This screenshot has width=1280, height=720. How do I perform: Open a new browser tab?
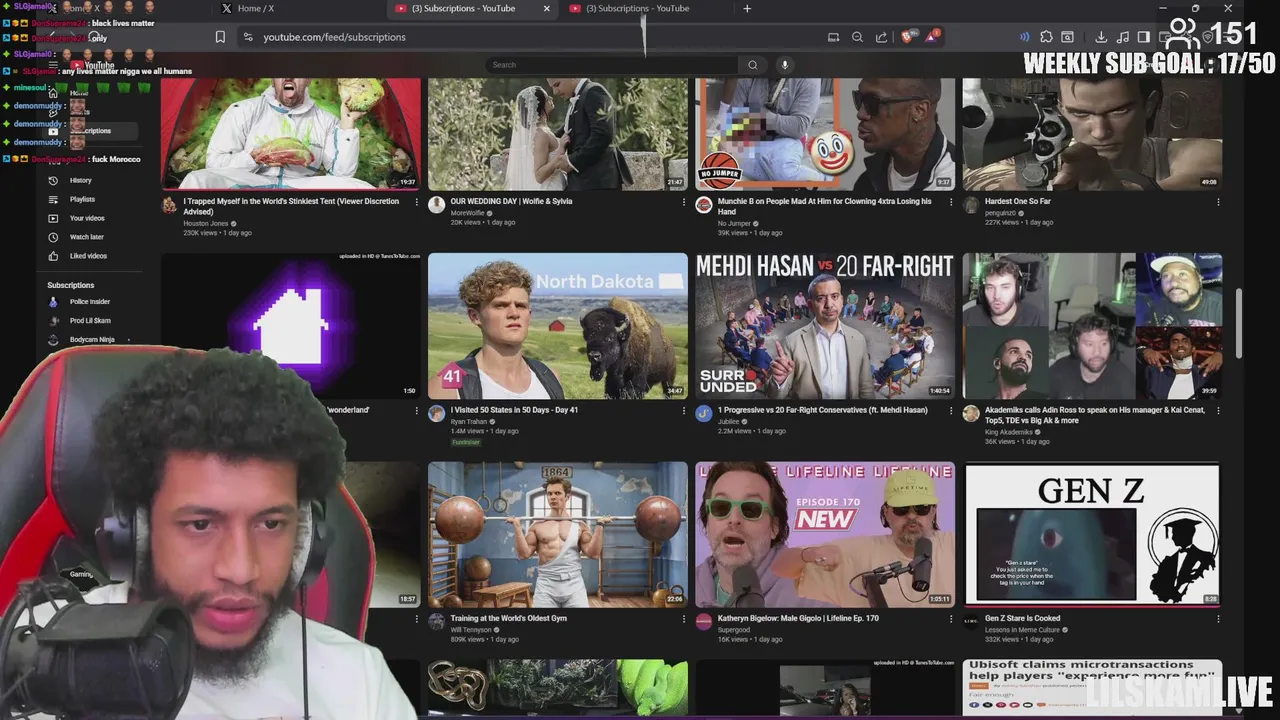[747, 8]
